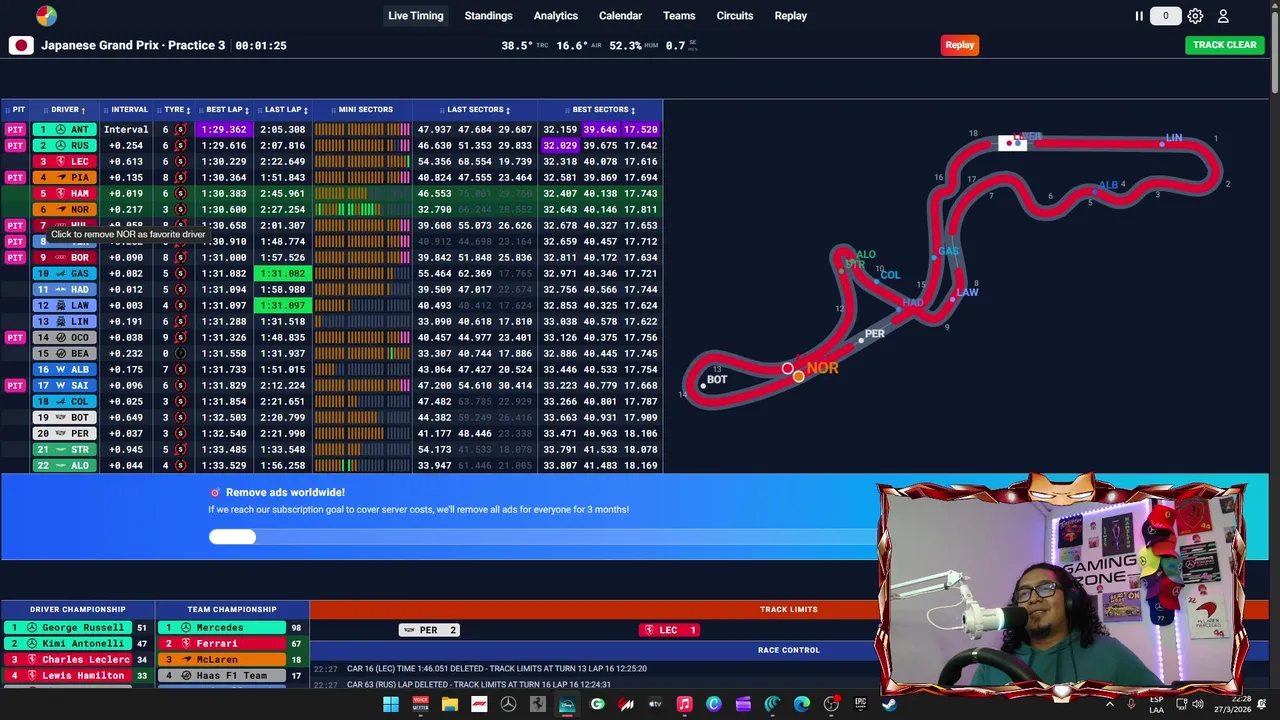Viewport: 1280px width, 720px height.
Task: Toggle BOT driver badge as favorite
Action: 64,417
